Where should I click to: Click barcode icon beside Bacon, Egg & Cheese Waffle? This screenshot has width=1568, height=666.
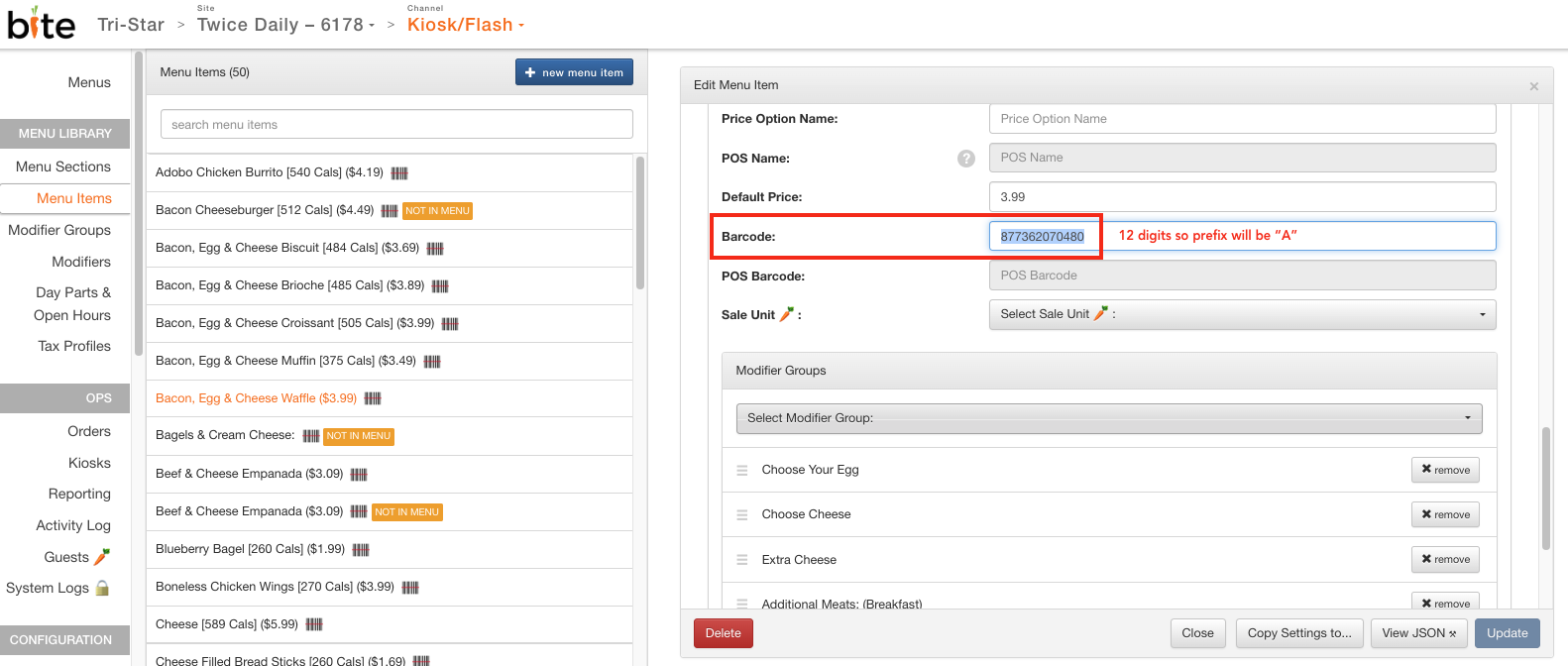(x=373, y=398)
